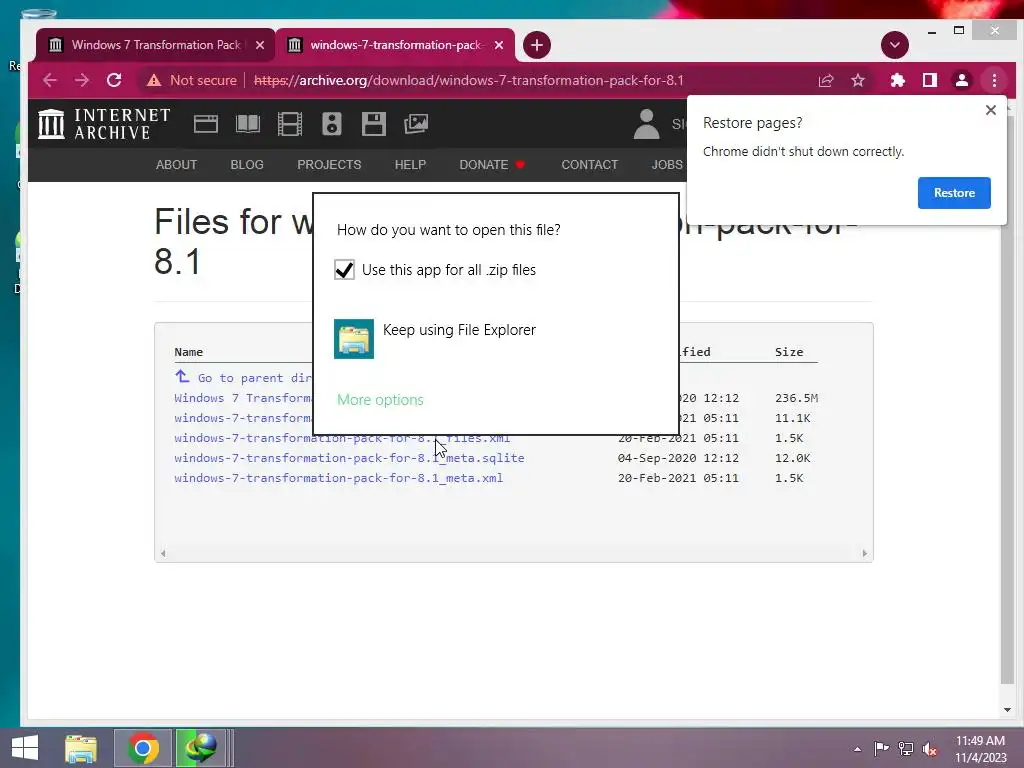
Task: Click the network tray icon
Action: tap(906, 748)
